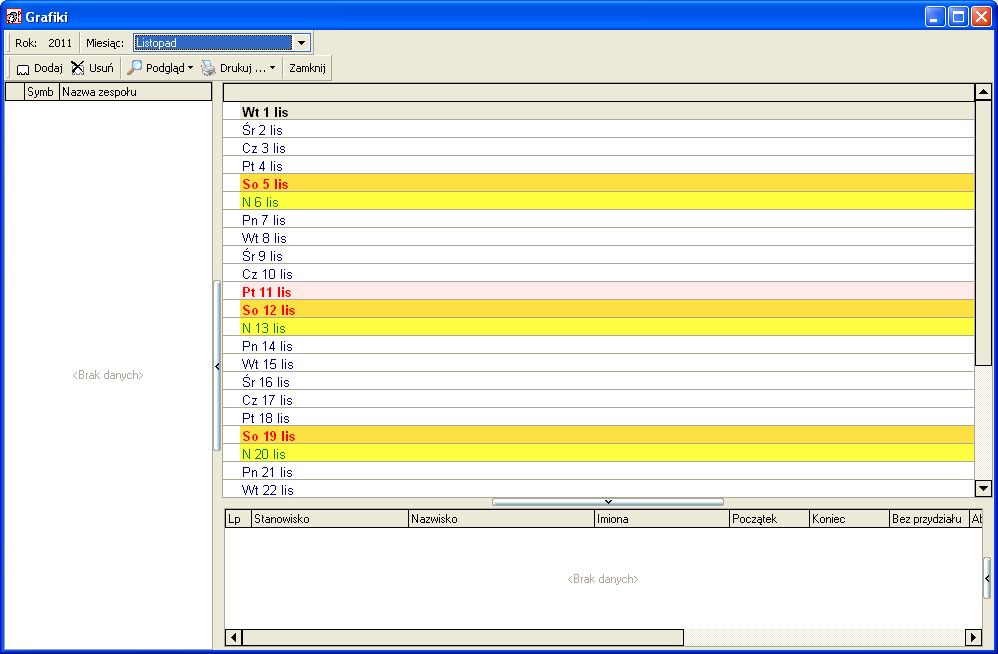Image resolution: width=998 pixels, height=654 pixels.
Task: Select the Wt 8 lis row
Action: tap(598, 238)
